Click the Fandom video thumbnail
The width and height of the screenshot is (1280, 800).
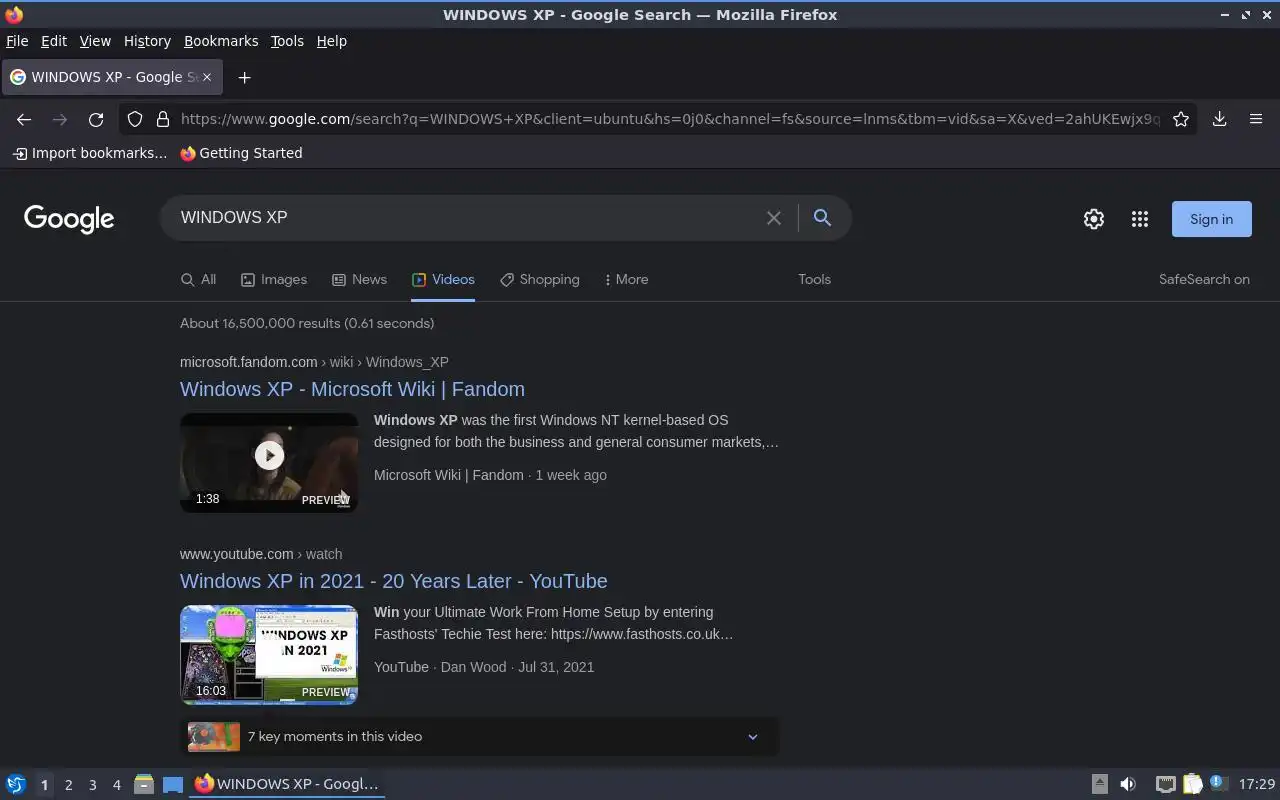coord(269,463)
